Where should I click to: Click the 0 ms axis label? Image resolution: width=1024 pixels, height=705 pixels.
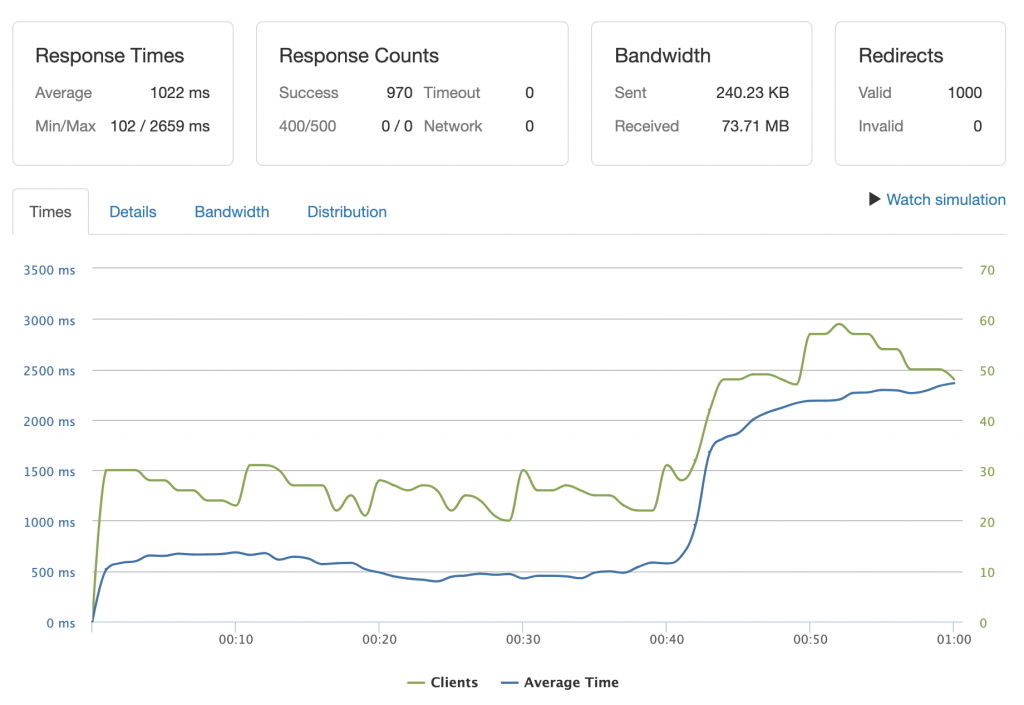click(61, 623)
